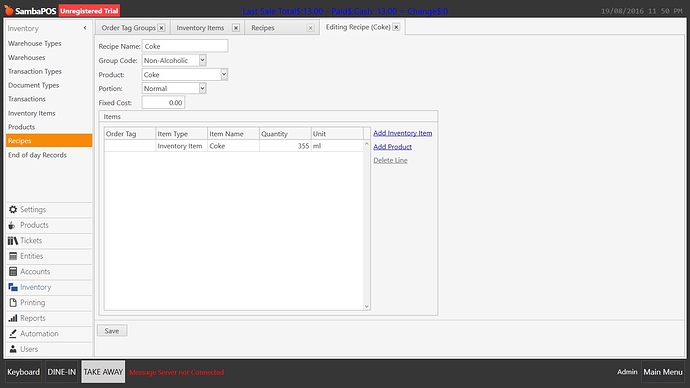690x388 pixels.
Task: Switch to Recipes tab
Action: point(263,28)
